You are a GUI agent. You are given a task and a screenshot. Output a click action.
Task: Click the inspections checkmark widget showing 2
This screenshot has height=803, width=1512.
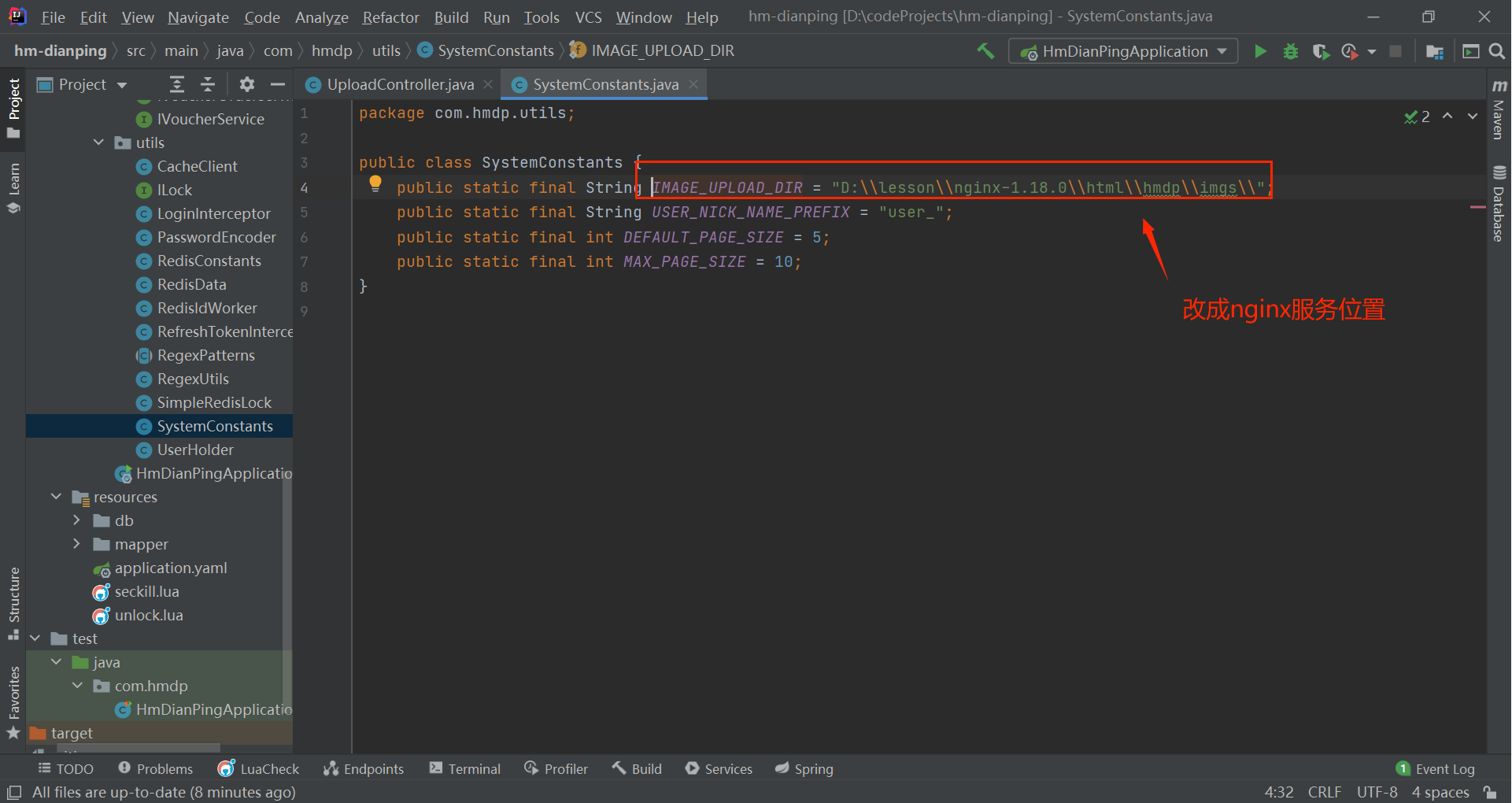point(1417,117)
